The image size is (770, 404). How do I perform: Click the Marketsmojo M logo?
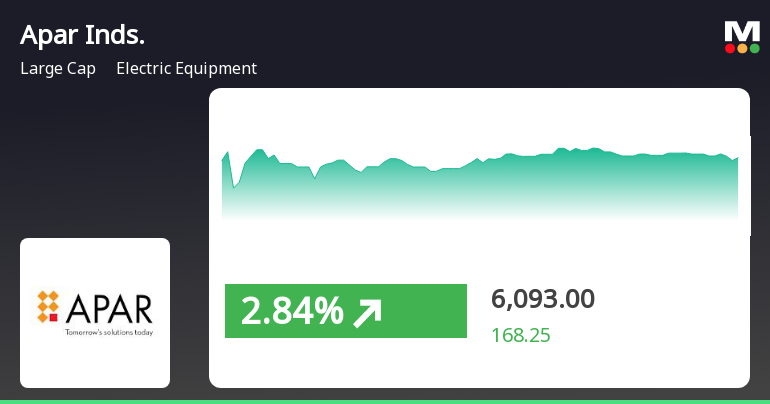[x=742, y=31]
